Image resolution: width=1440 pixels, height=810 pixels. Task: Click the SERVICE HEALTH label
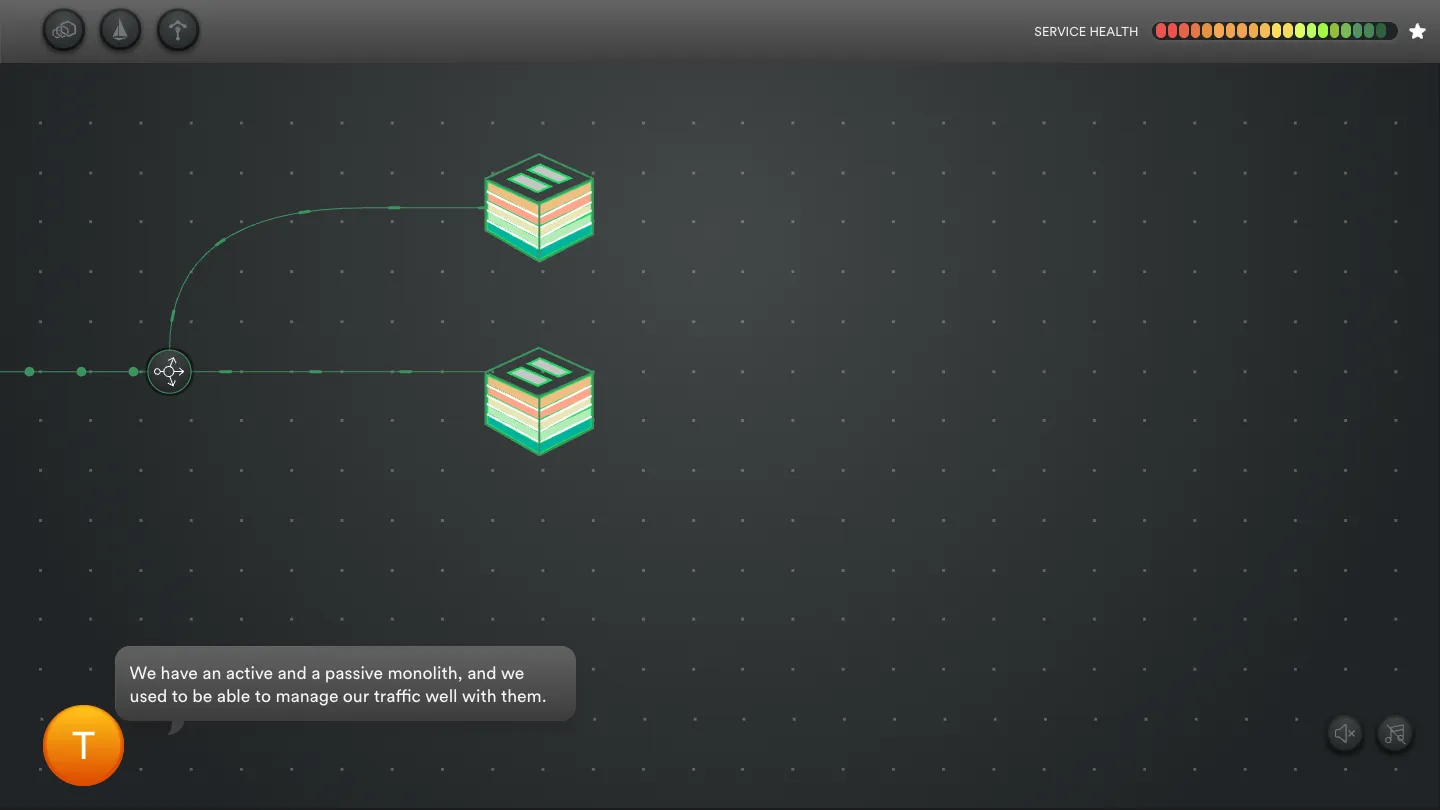point(1086,32)
